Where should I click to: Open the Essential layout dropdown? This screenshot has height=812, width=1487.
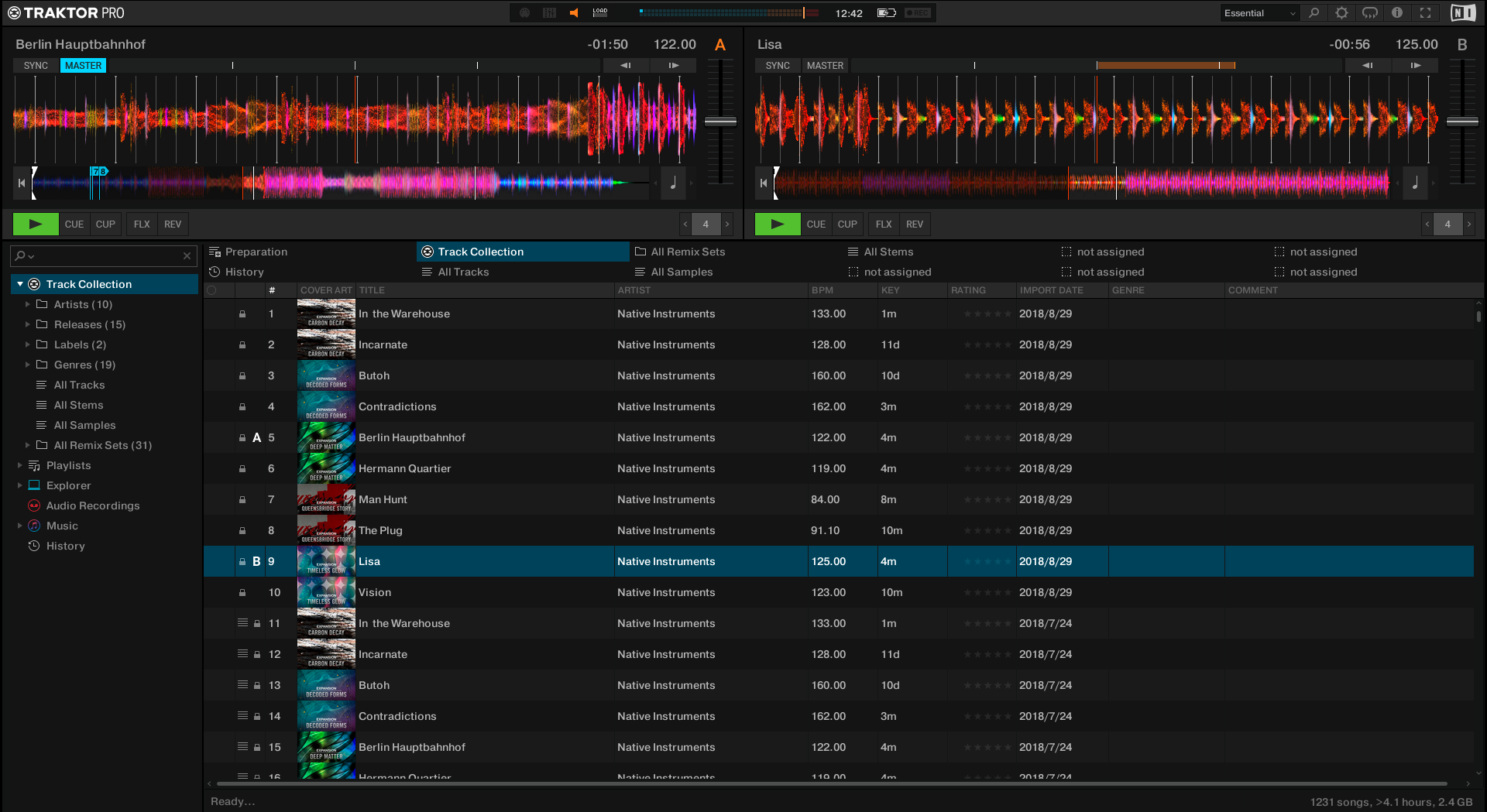coord(1259,13)
